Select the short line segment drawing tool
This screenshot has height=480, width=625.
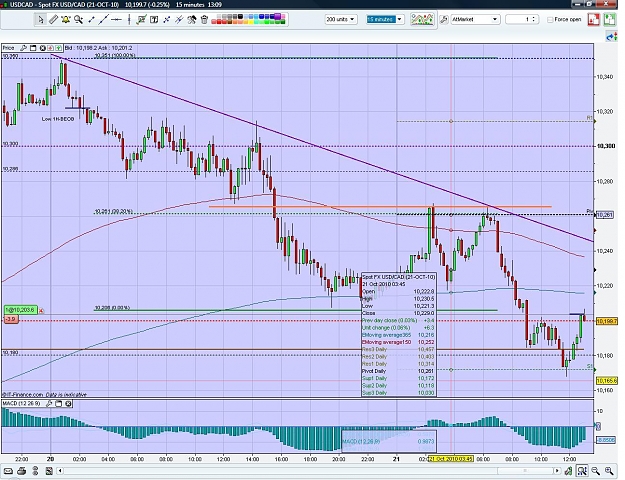(x=91, y=19)
